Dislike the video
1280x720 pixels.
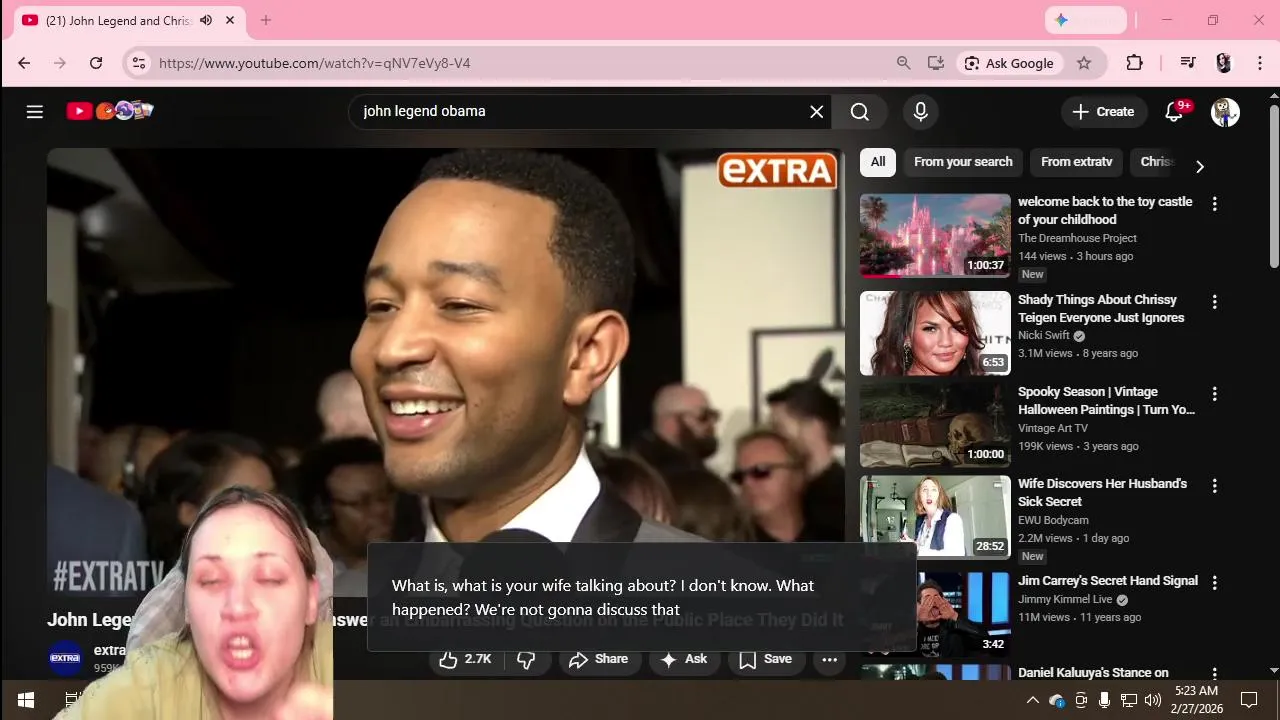pos(526,659)
